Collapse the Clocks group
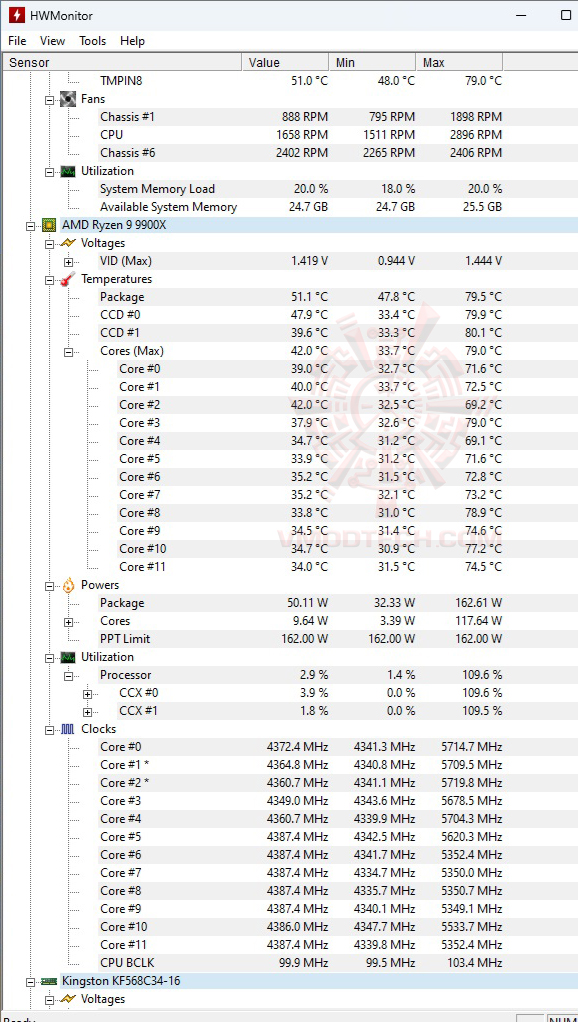The image size is (578, 1022). coord(49,729)
